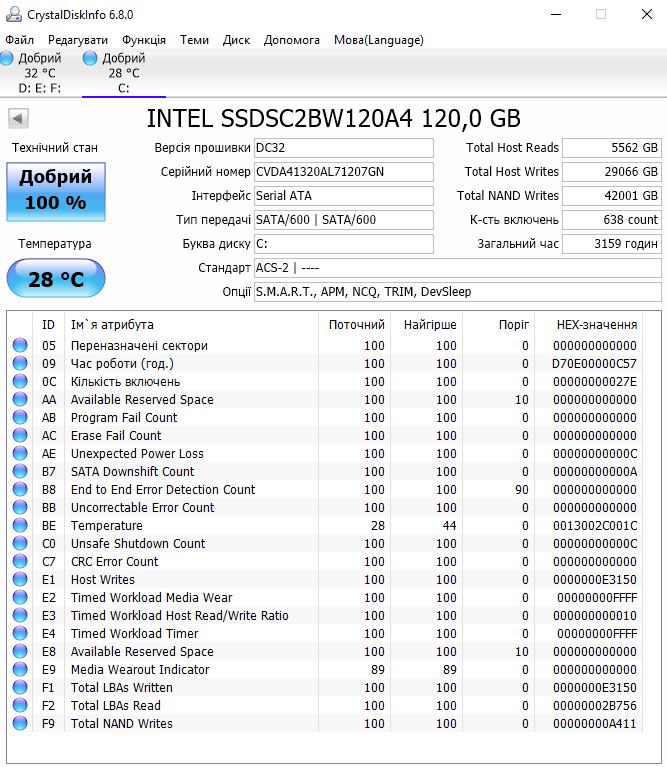The width and height of the screenshot is (667, 767).
Task: Click HEX value 0013002C001C
Action: (595, 525)
